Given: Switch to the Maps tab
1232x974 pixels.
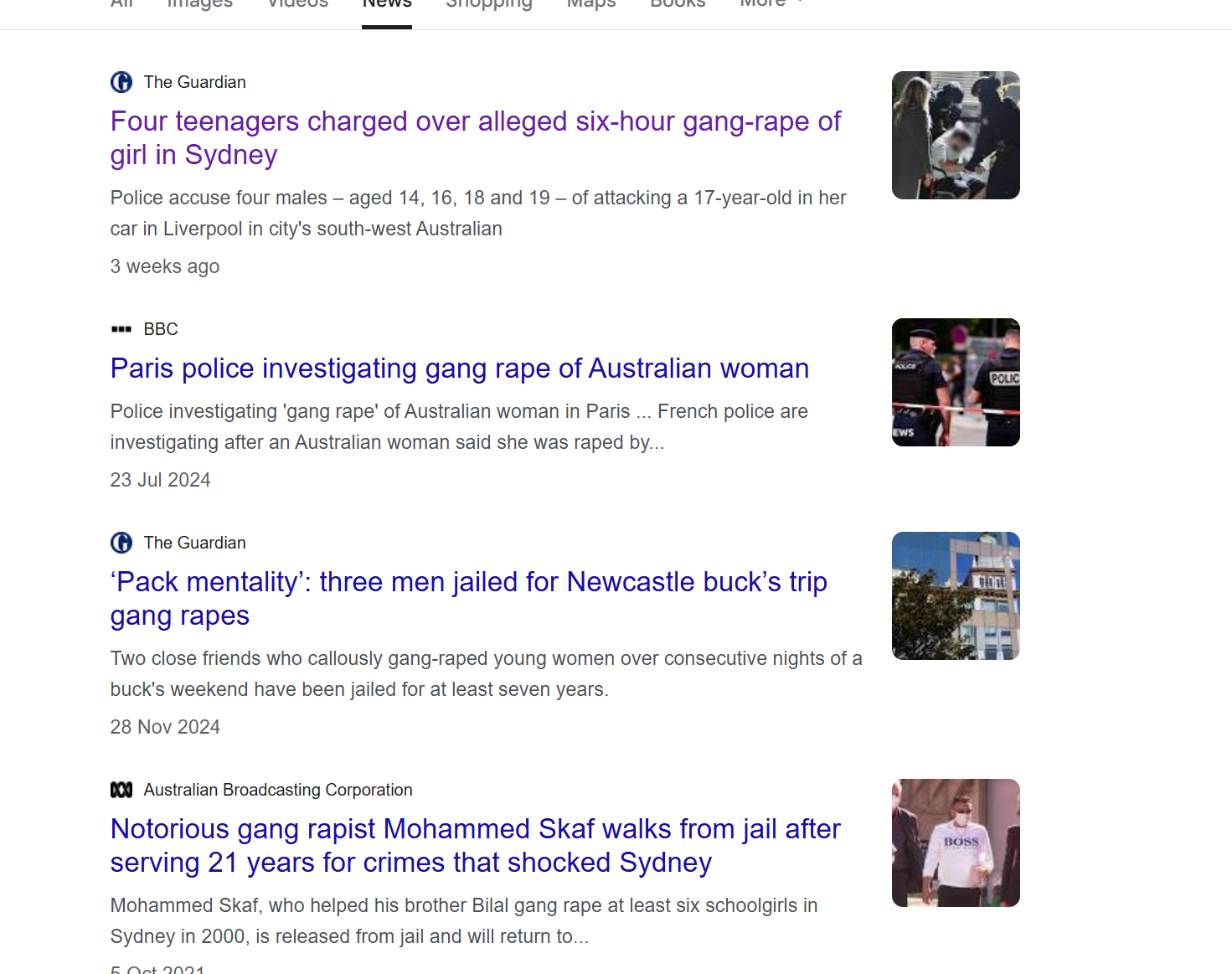Looking at the screenshot, I should pyautogui.click(x=591, y=5).
